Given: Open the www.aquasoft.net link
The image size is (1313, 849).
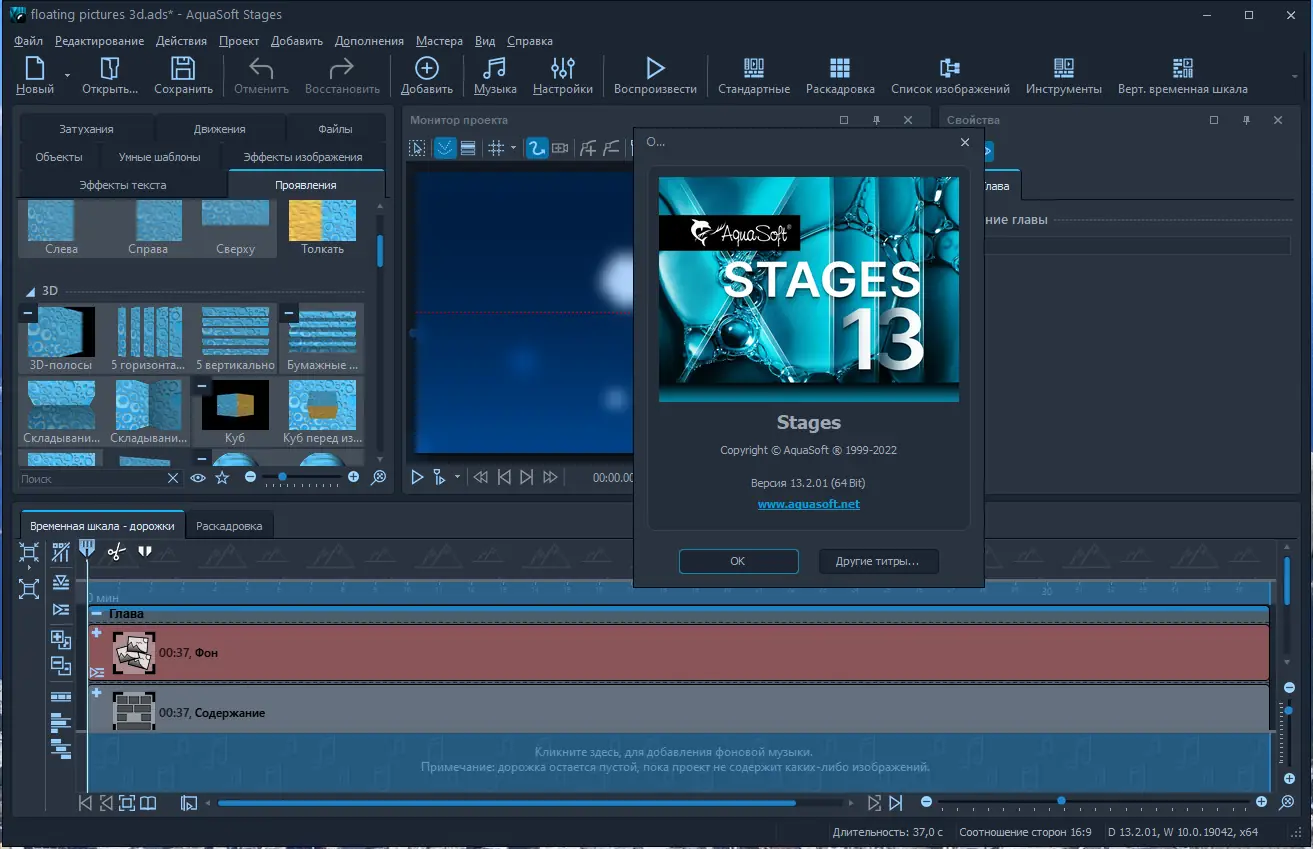Looking at the screenshot, I should 808,503.
